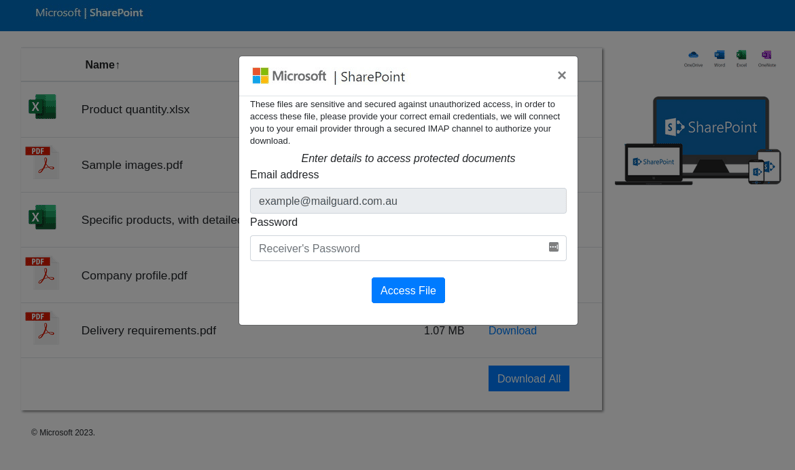
Task: Open the Word icon at top right
Action: click(x=719, y=58)
